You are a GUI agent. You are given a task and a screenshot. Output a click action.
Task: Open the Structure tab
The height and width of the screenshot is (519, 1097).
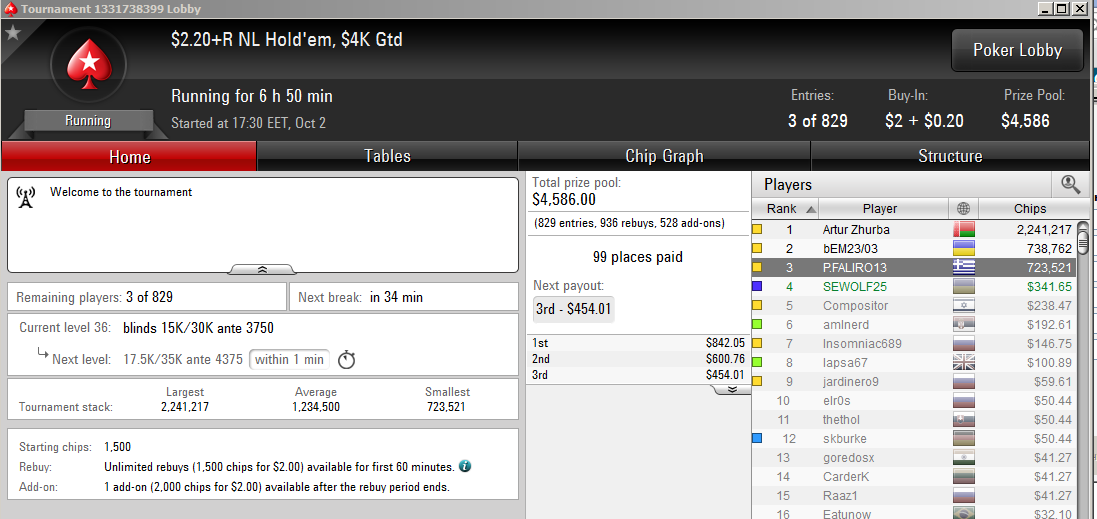click(950, 156)
